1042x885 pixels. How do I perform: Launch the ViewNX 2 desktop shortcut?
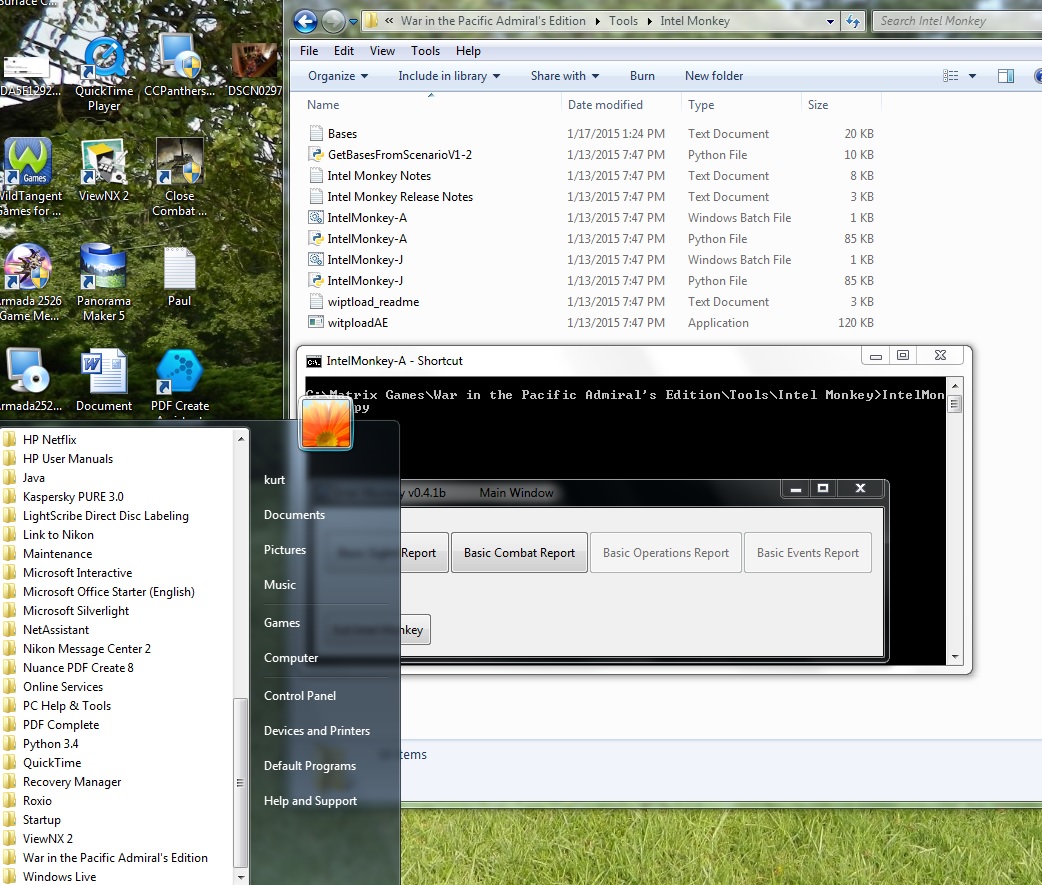click(104, 170)
